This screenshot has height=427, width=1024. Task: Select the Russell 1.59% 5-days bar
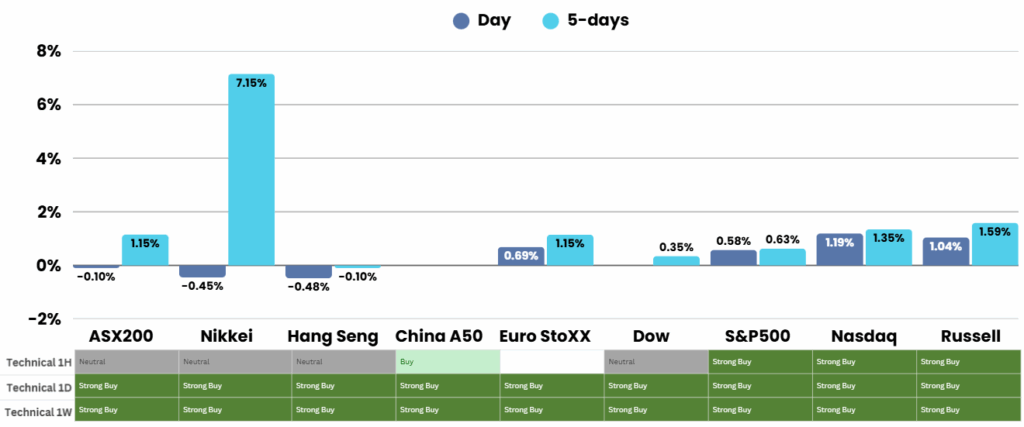pos(994,245)
